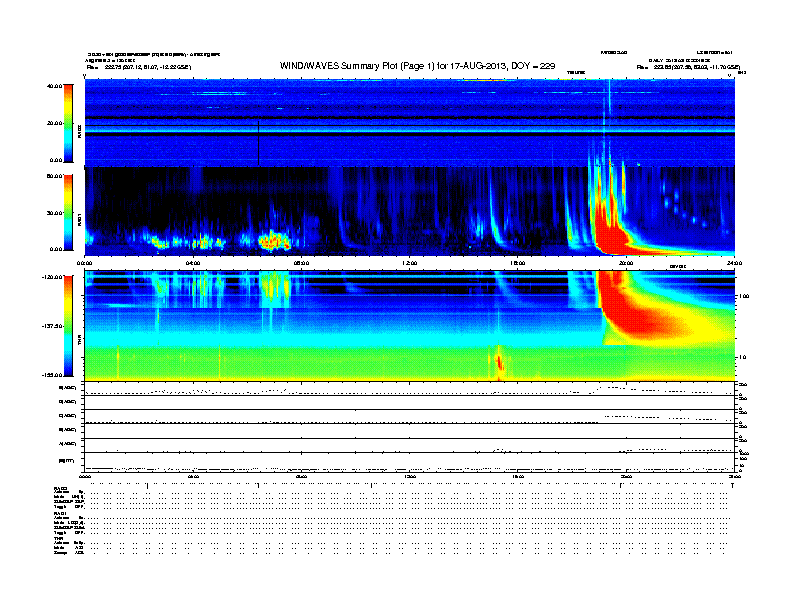The width and height of the screenshot is (792, 612).
Task: Click the -120.00 color bar label
Action: 52,277
